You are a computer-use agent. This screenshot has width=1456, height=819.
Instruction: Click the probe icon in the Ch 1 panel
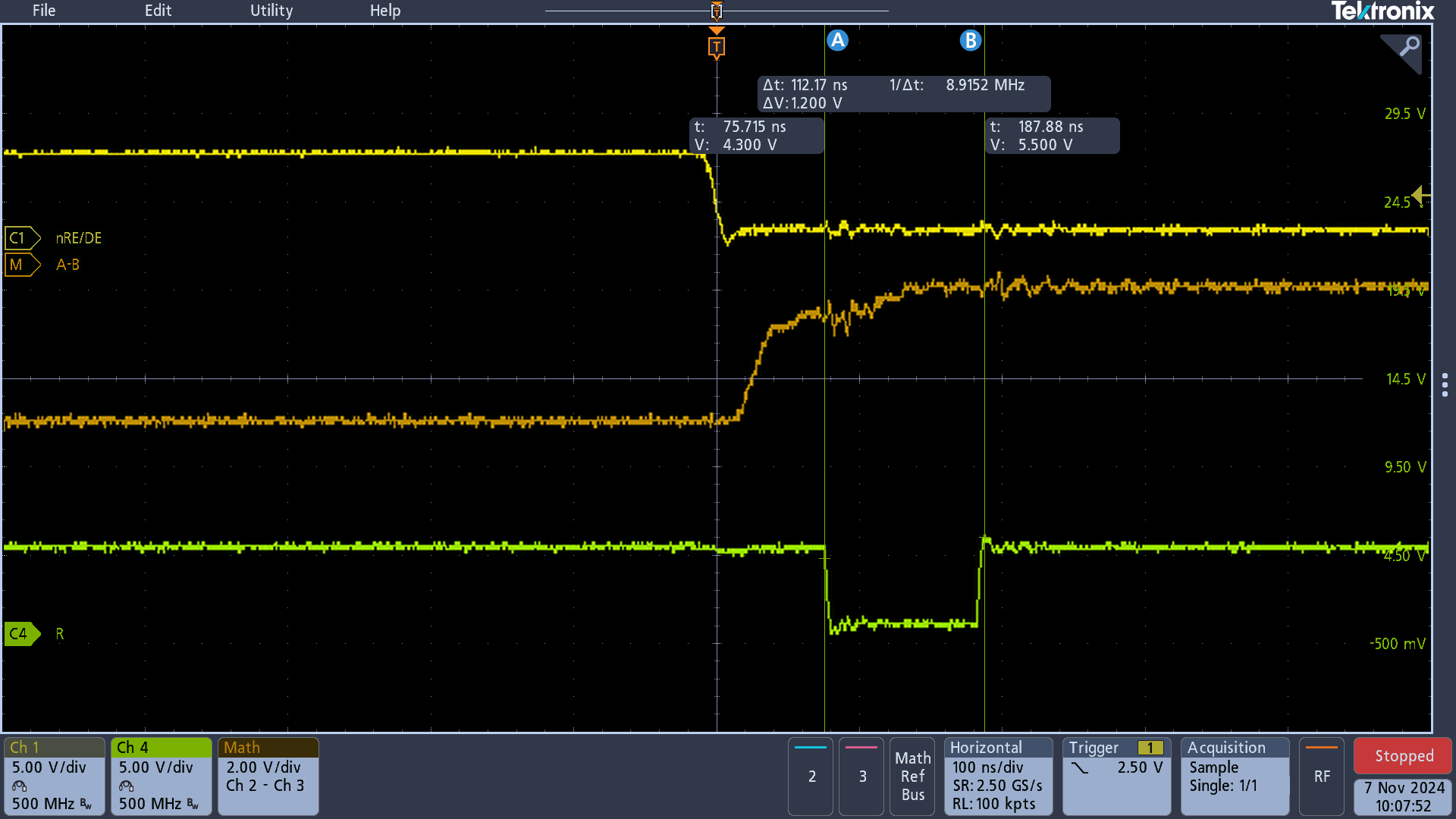[x=17, y=786]
